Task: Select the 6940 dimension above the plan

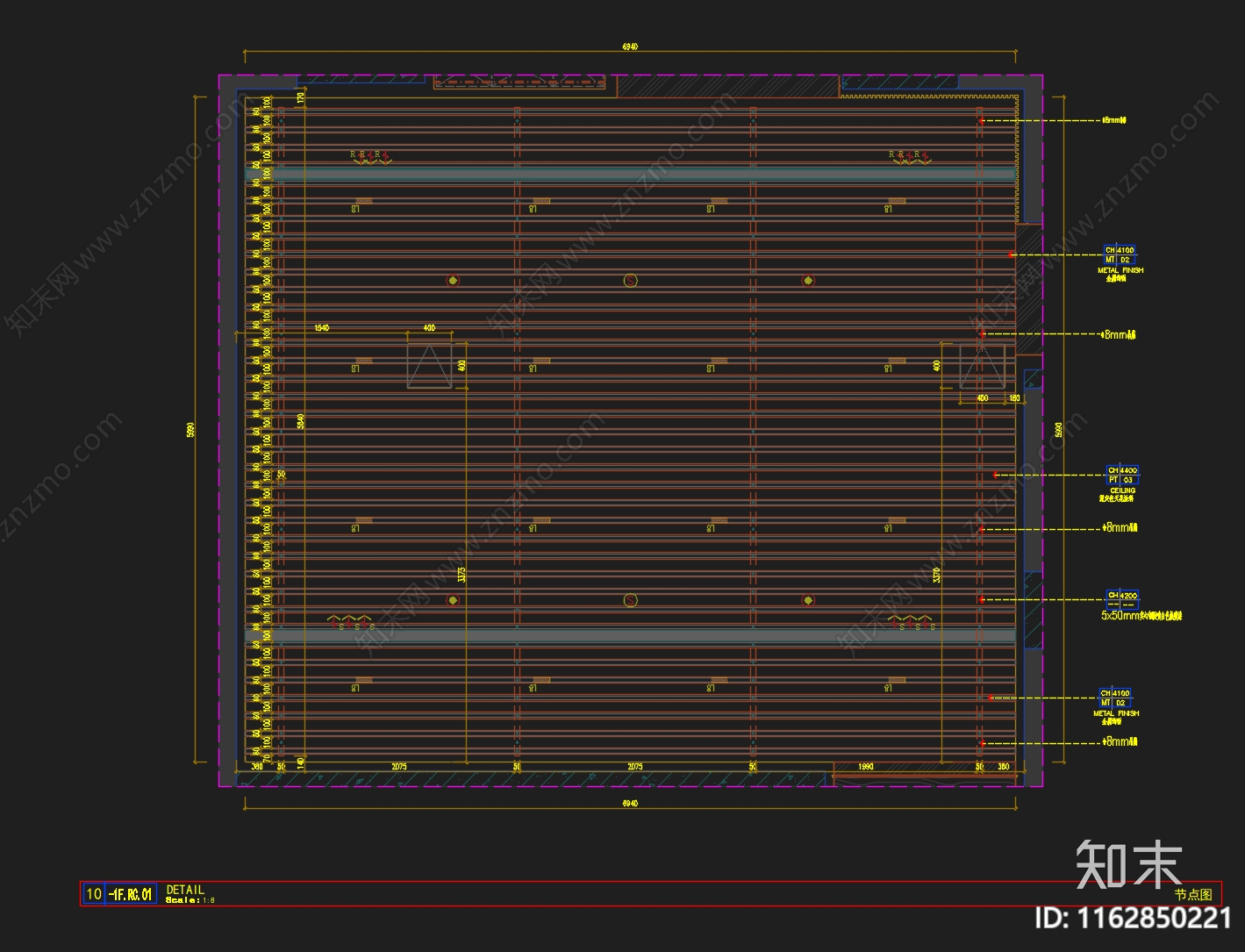Action: click(630, 47)
